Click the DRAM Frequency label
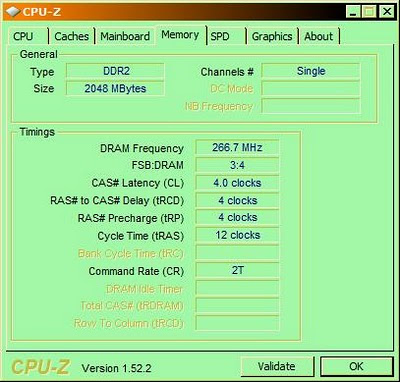The image size is (400, 382). [142, 148]
